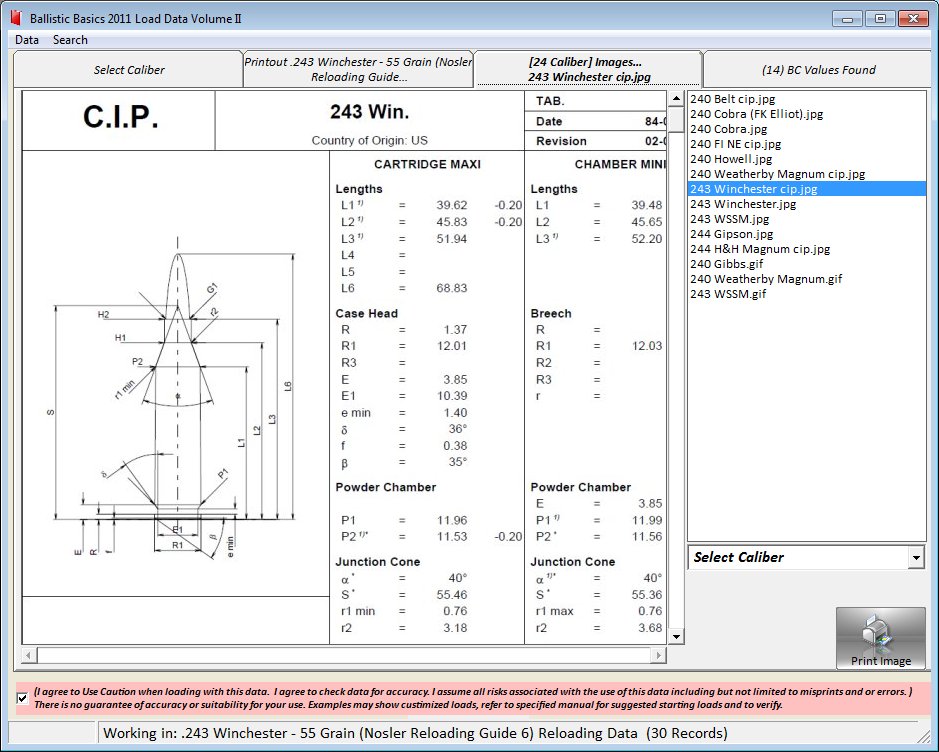This screenshot has height=752, width=939.
Task: Open the Select Caliber dropdown
Action: coord(916,558)
